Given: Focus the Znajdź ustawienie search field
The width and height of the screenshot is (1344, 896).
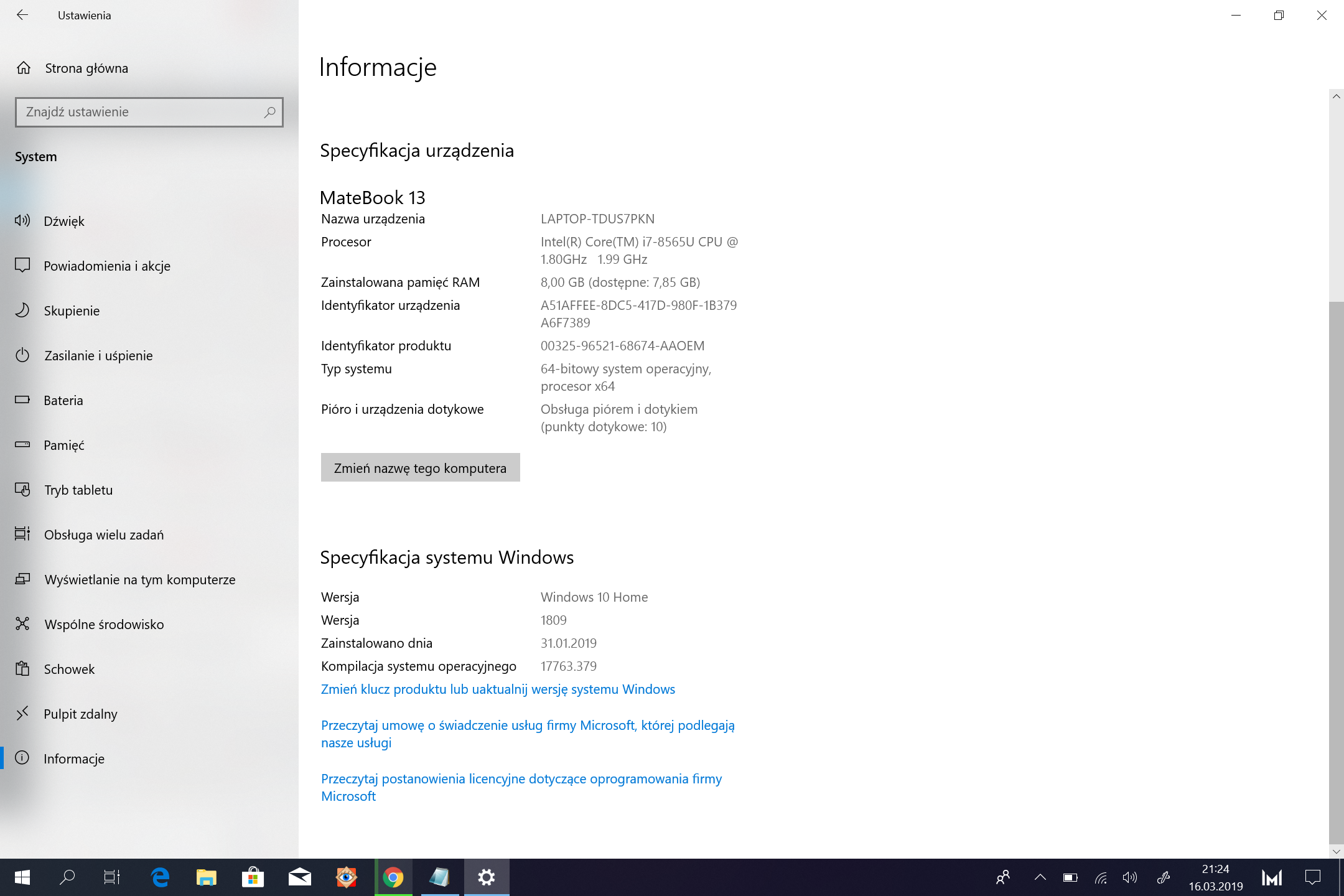Looking at the screenshot, I should coord(149,112).
